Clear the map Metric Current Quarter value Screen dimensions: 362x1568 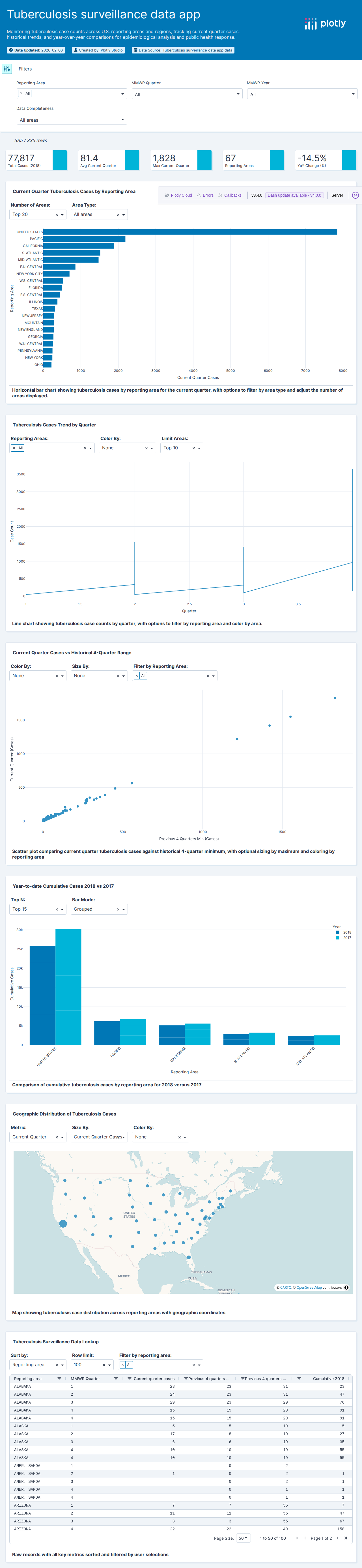pos(57,1137)
